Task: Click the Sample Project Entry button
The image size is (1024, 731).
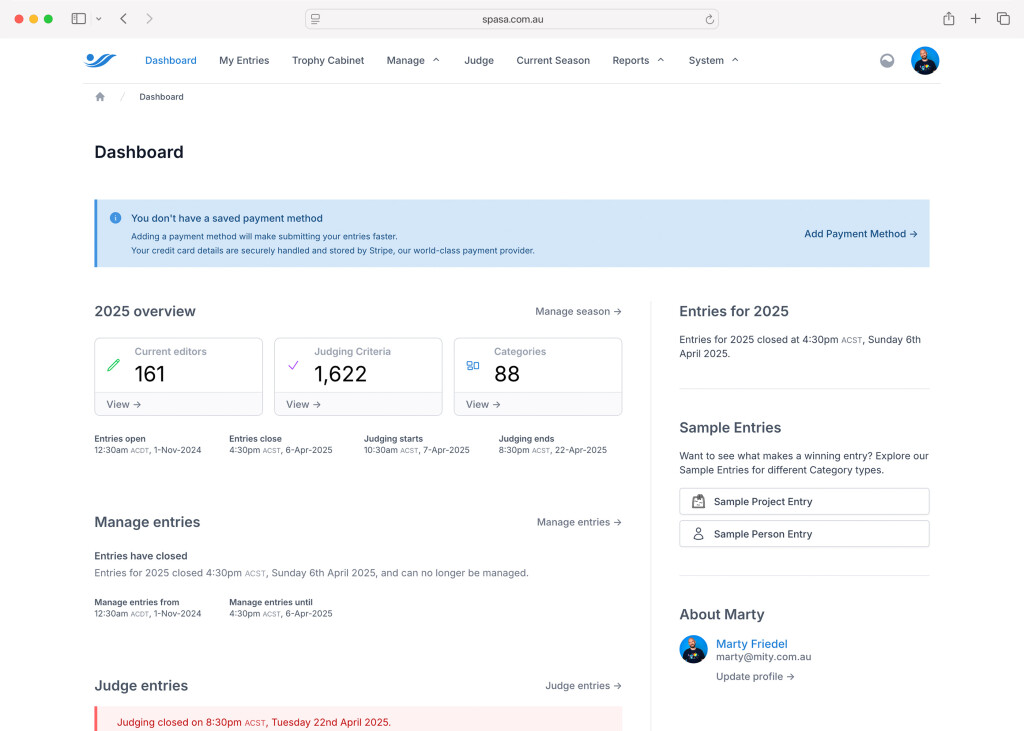Action: (804, 502)
